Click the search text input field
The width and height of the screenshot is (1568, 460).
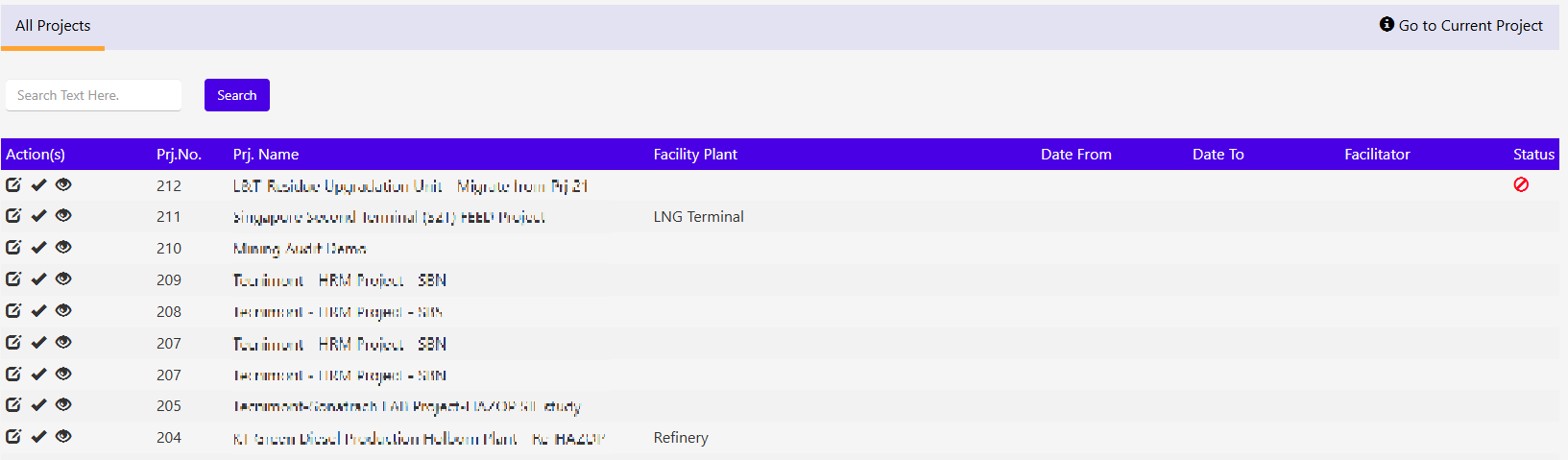click(x=93, y=95)
